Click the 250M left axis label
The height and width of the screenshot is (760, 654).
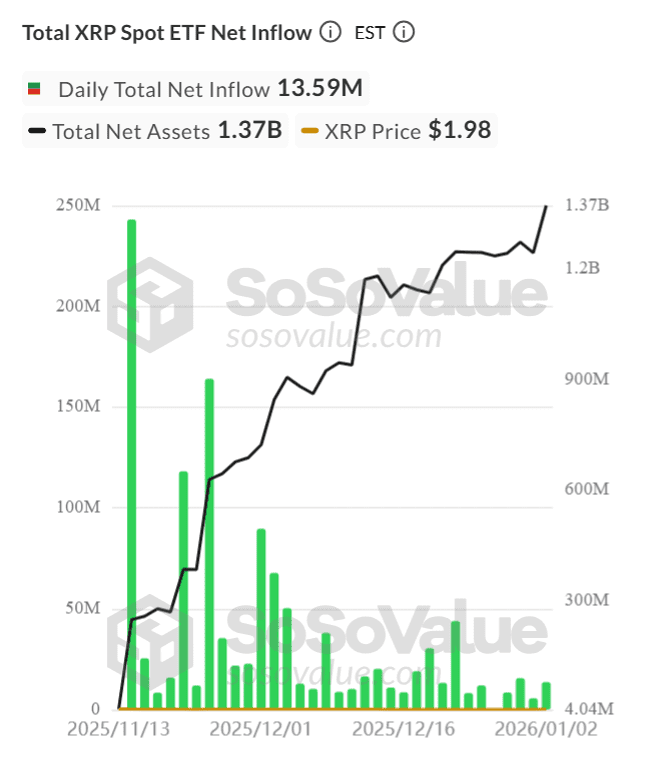77,205
